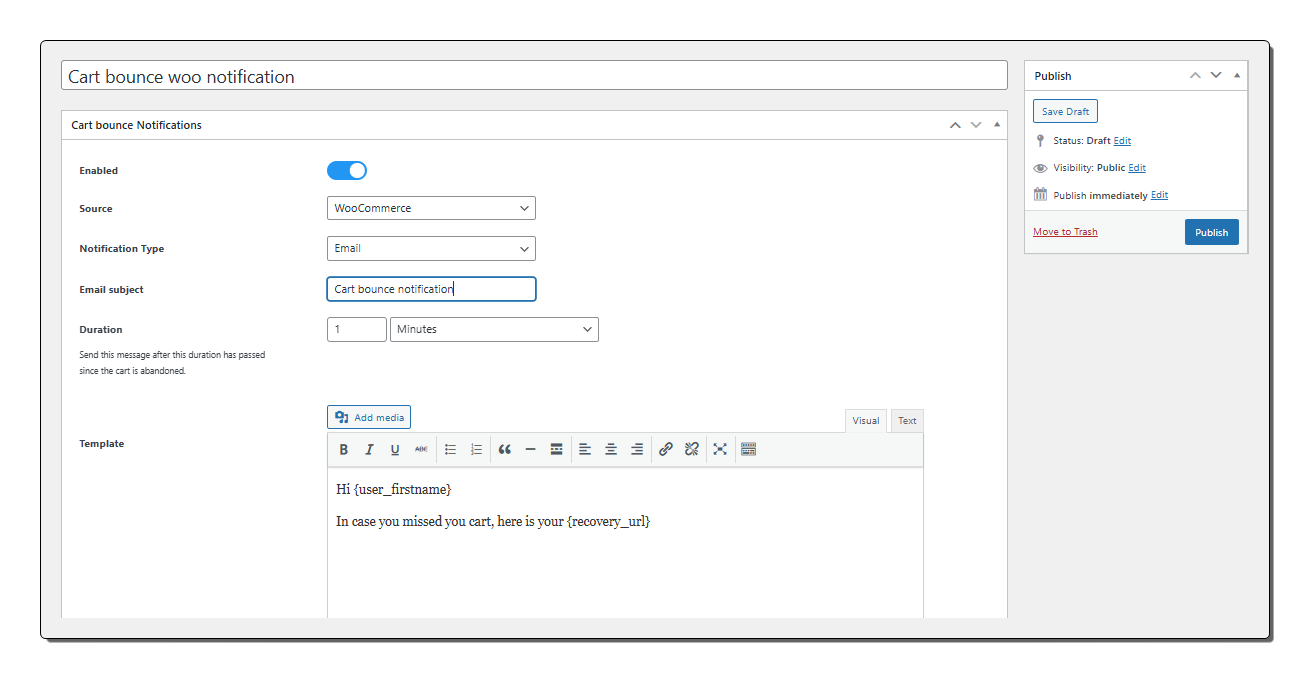Click the insert link icon
This screenshot has width=1309, height=678.
(665, 450)
